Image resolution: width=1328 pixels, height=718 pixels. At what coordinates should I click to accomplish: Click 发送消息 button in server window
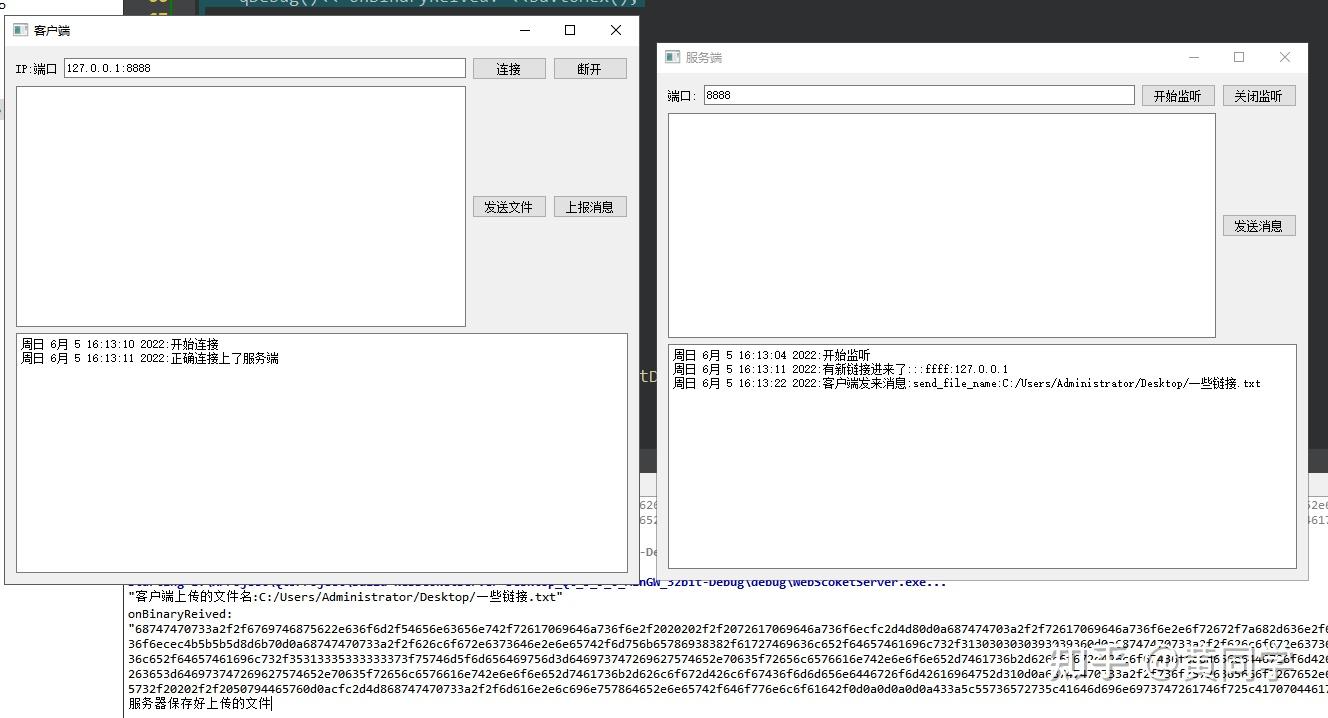1259,226
